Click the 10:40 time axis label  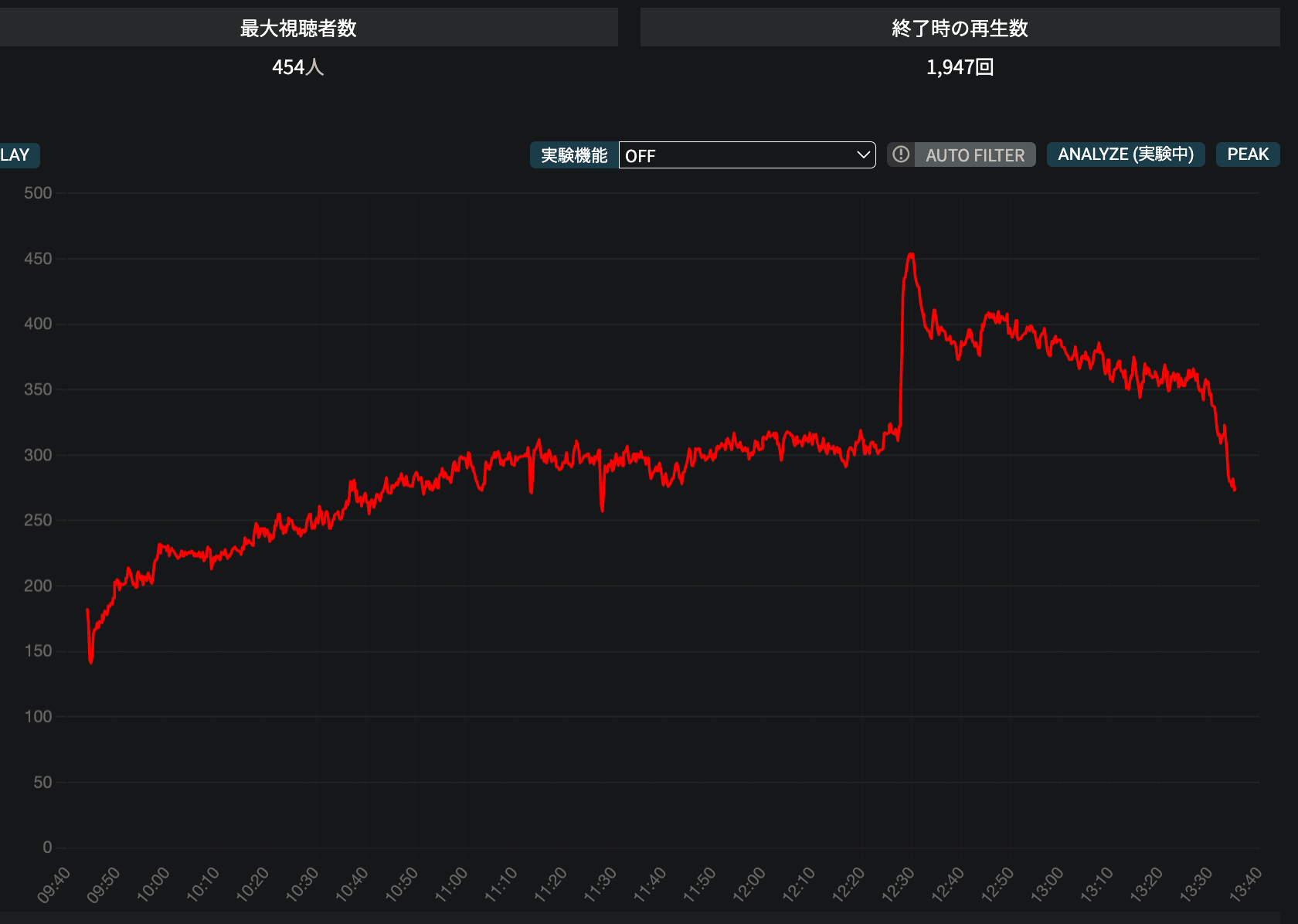(x=352, y=885)
